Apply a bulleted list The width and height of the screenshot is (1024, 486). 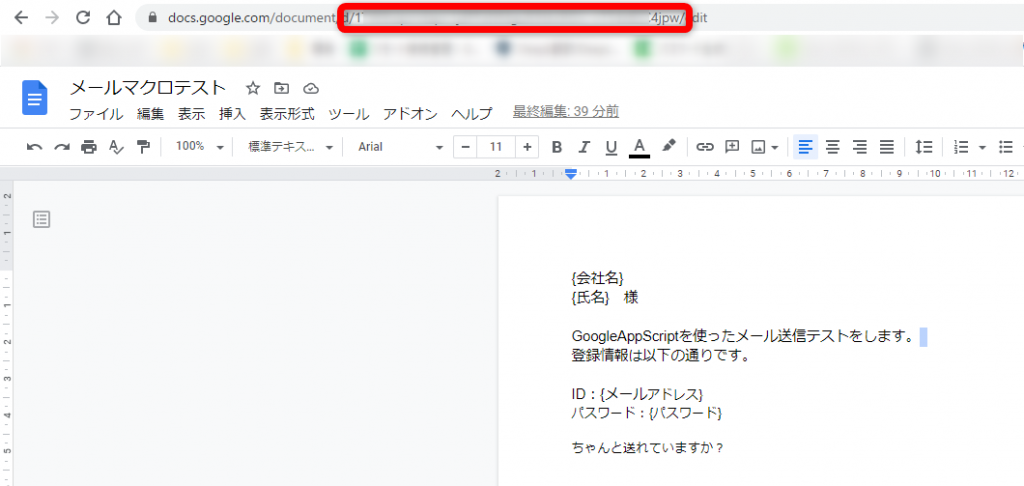click(x=1006, y=147)
